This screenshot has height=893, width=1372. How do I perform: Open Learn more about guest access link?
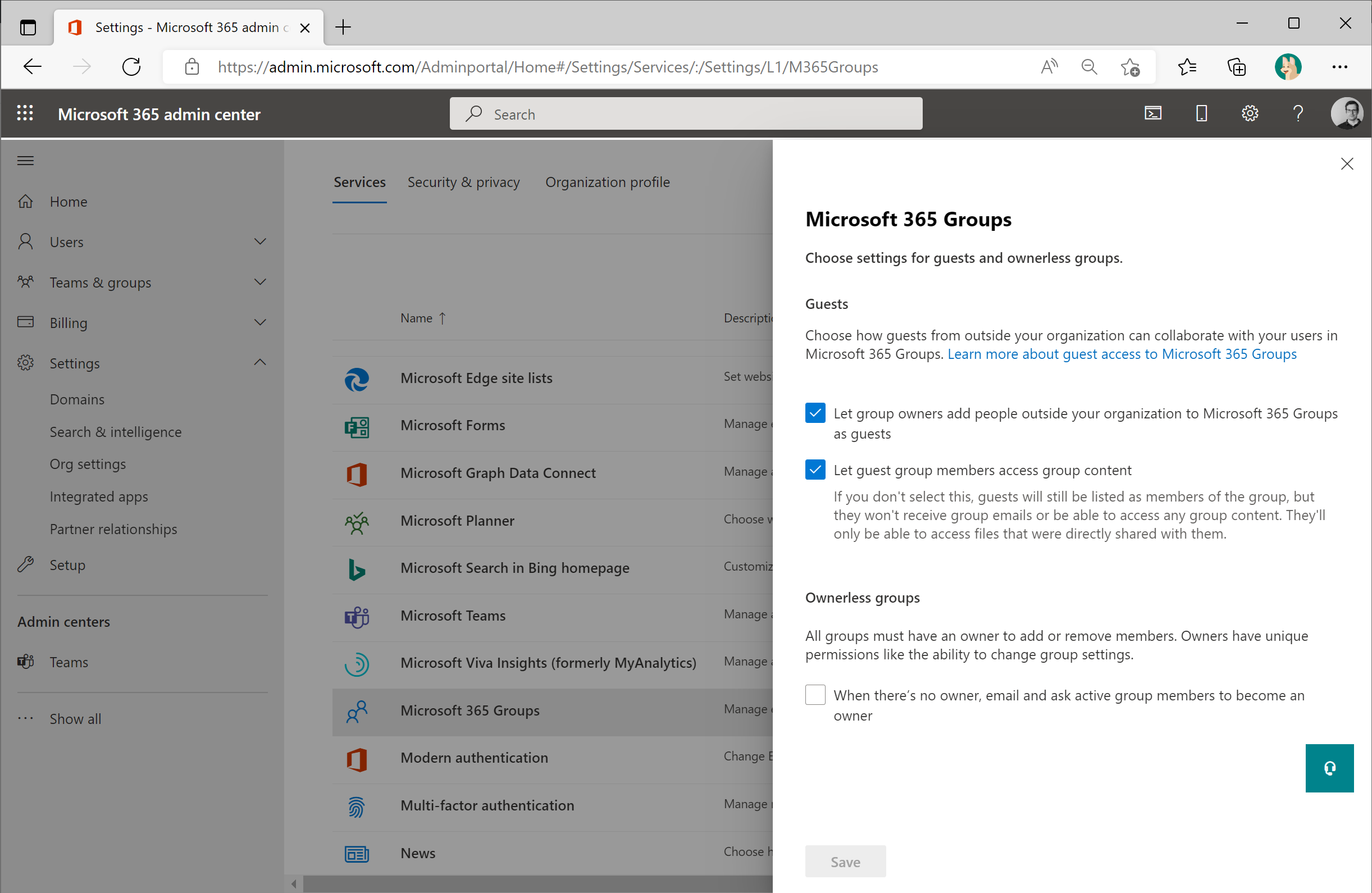tap(1122, 354)
